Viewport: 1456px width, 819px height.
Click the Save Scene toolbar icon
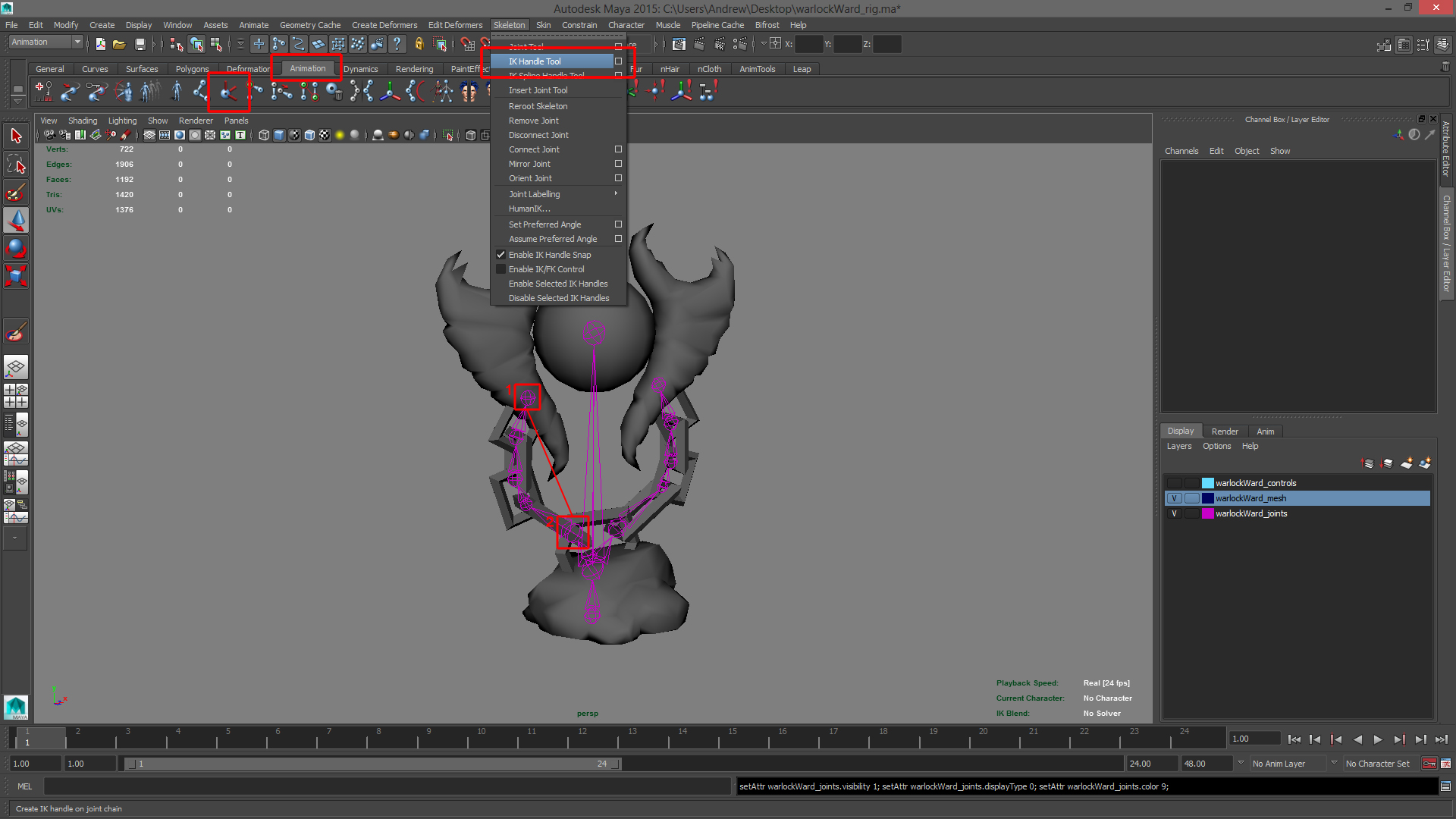point(140,45)
